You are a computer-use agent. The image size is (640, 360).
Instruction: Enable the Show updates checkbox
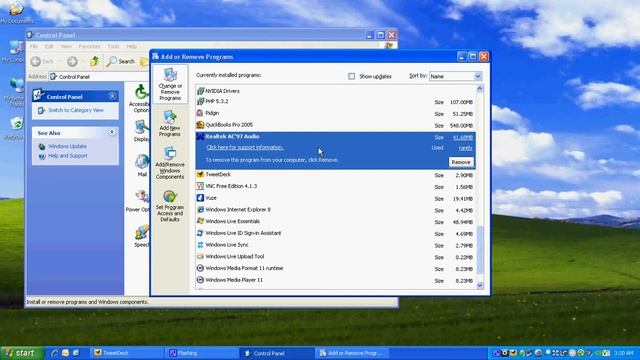click(x=351, y=76)
